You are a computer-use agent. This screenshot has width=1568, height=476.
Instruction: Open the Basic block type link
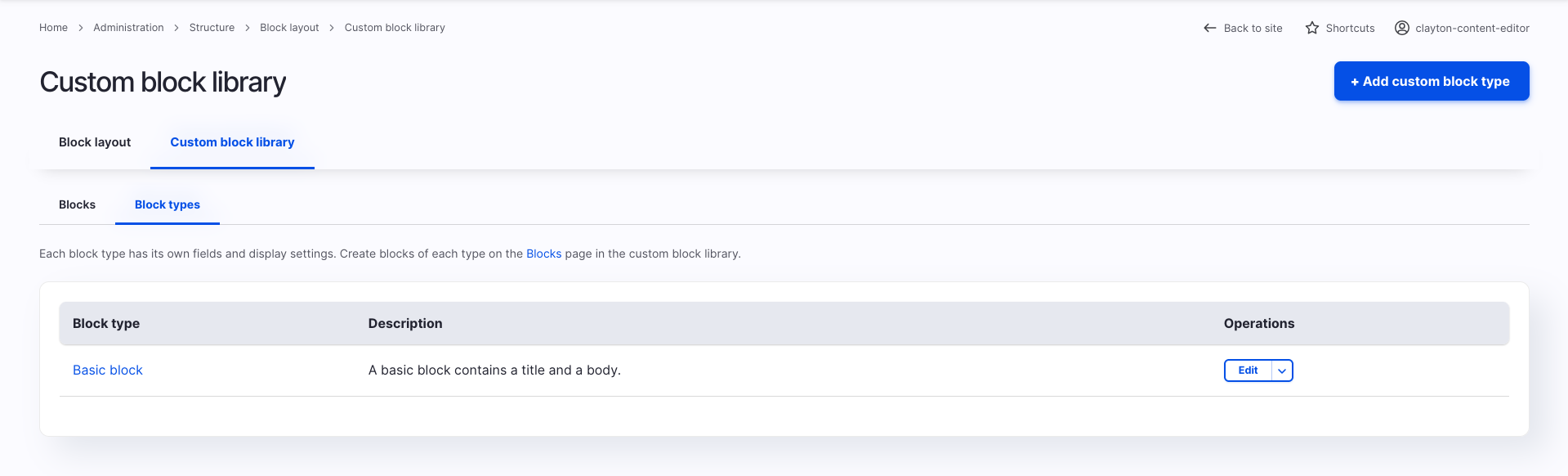pyautogui.click(x=108, y=370)
